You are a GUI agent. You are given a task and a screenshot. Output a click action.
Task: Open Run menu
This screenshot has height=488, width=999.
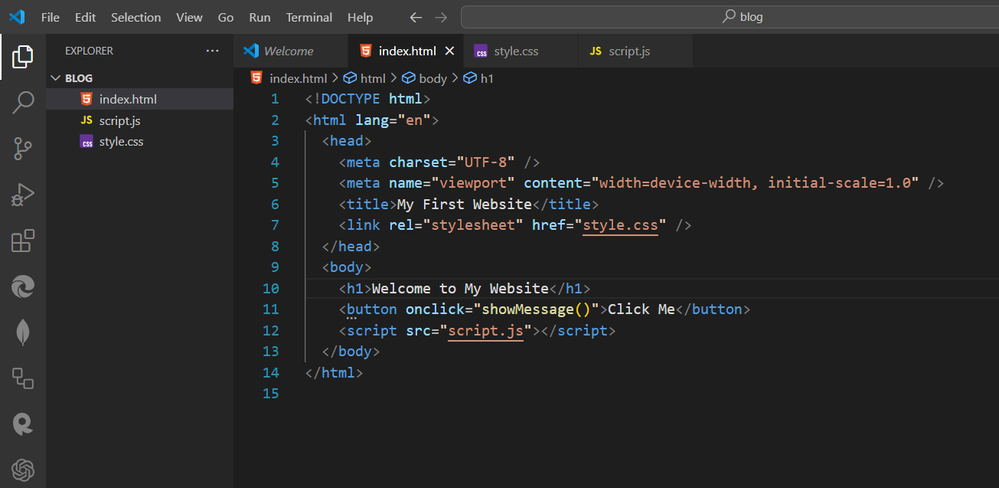[260, 18]
